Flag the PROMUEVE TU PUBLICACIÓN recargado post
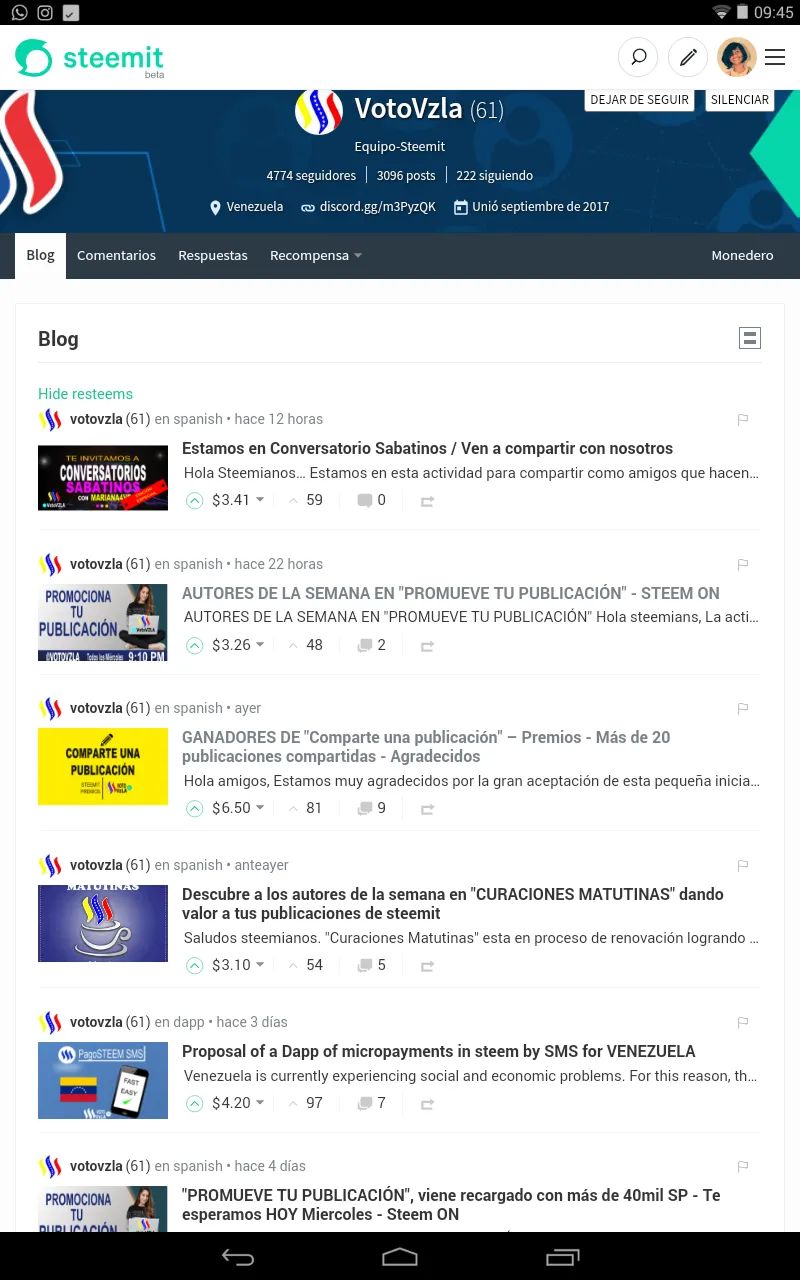The image size is (800, 1280). 743,1166
